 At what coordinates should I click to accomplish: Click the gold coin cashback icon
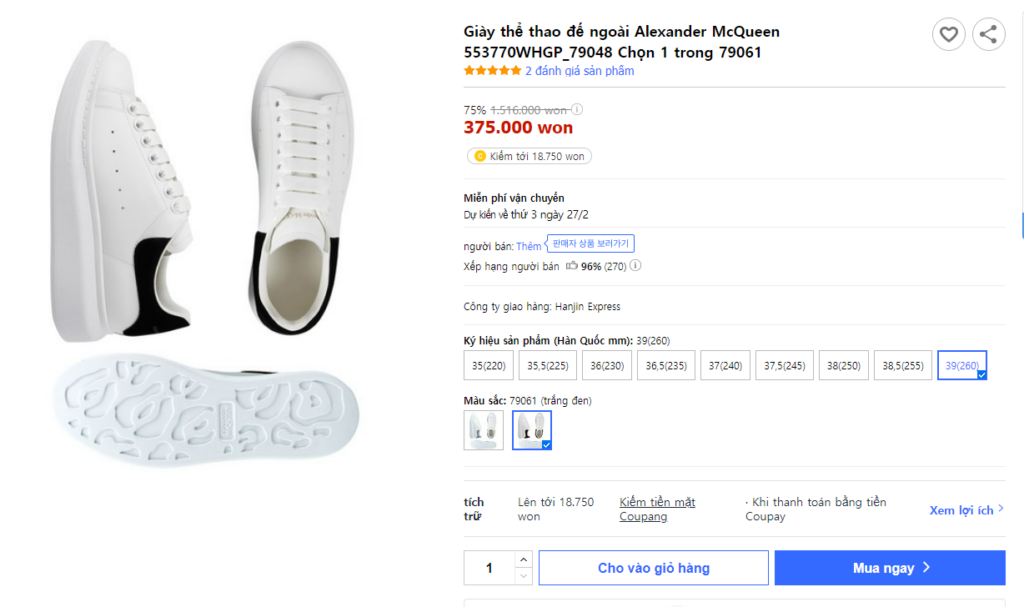point(480,156)
